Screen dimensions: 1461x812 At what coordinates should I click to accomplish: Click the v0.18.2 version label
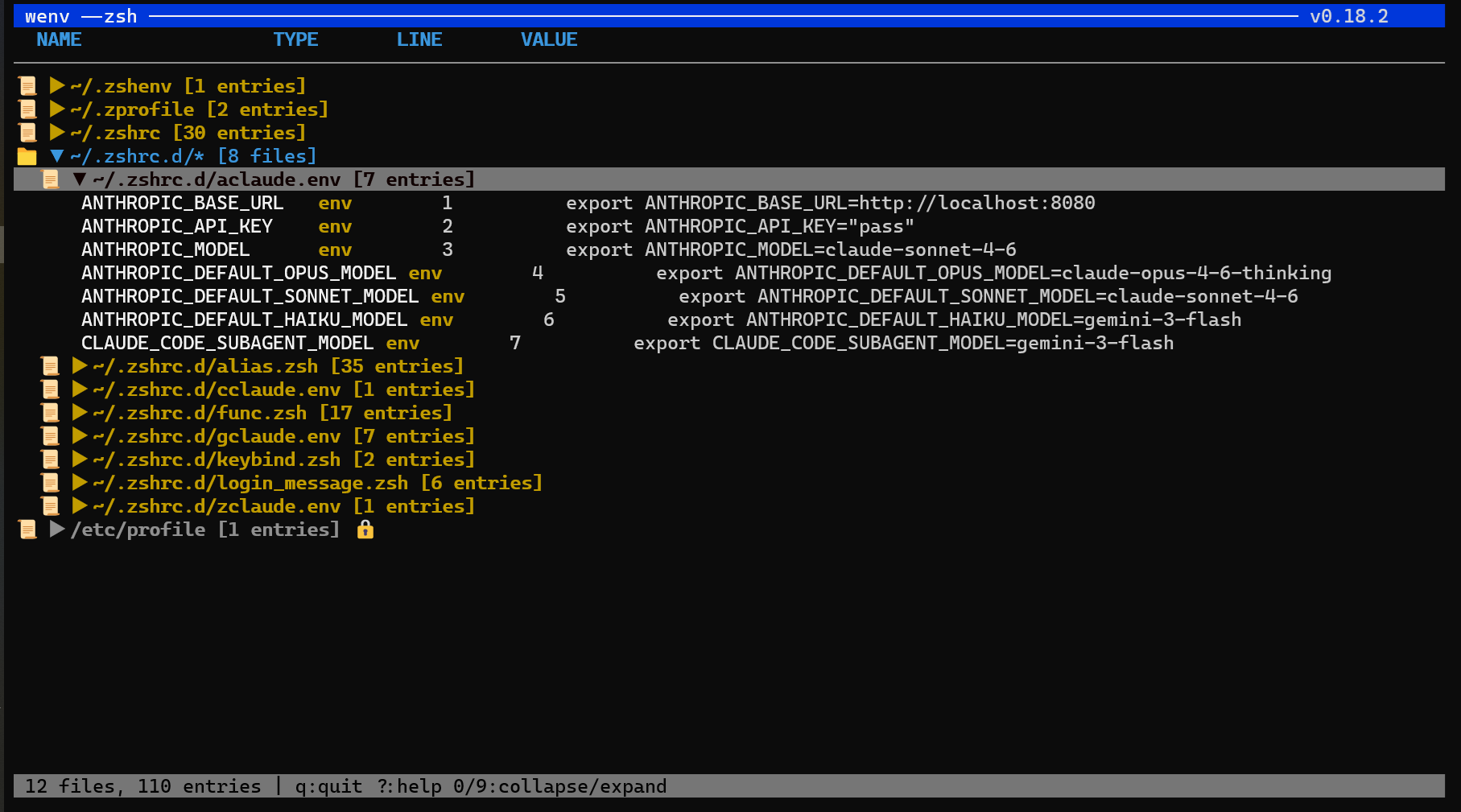(1349, 16)
